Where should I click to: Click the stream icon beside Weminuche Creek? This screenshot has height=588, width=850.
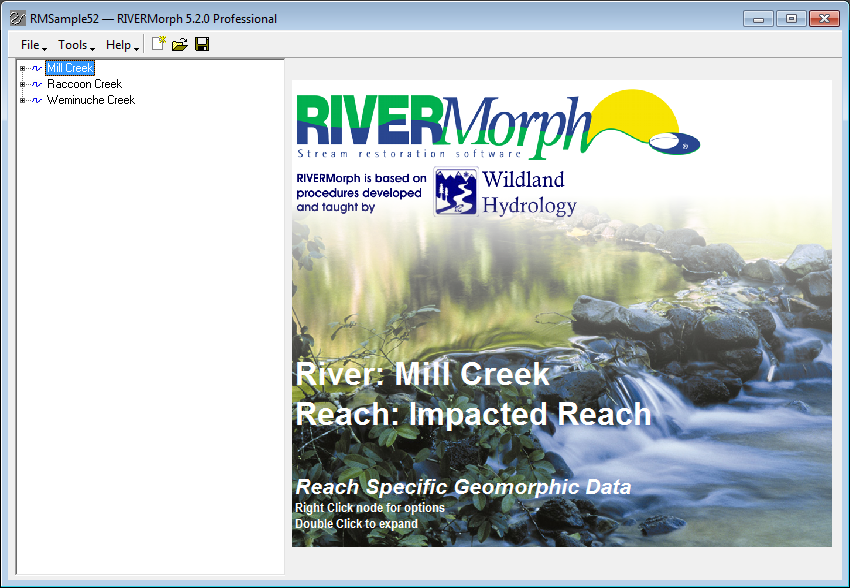[36, 100]
